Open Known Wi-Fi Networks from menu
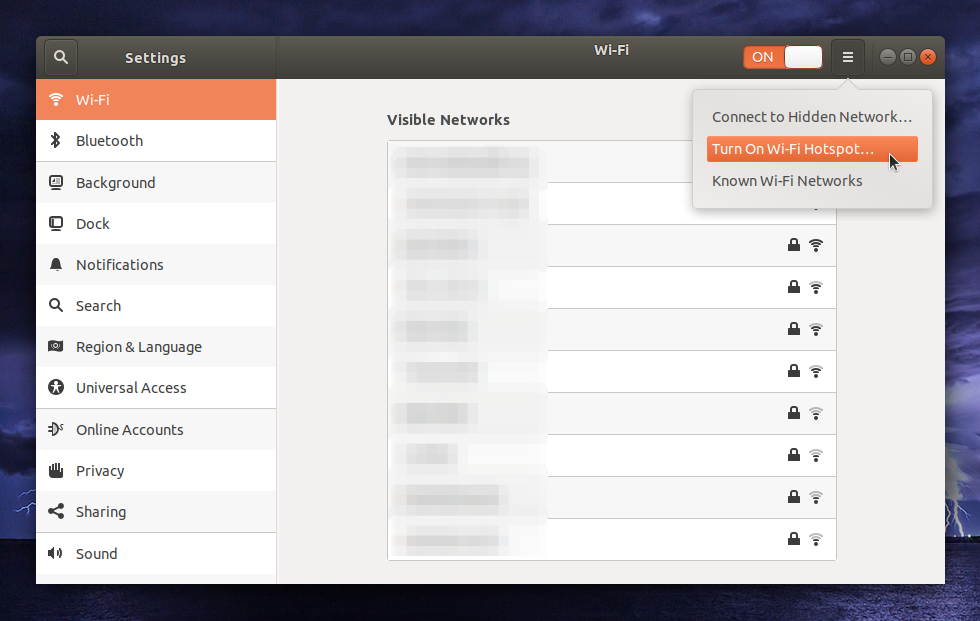Screen dimensions: 980x621 [812, 181]
